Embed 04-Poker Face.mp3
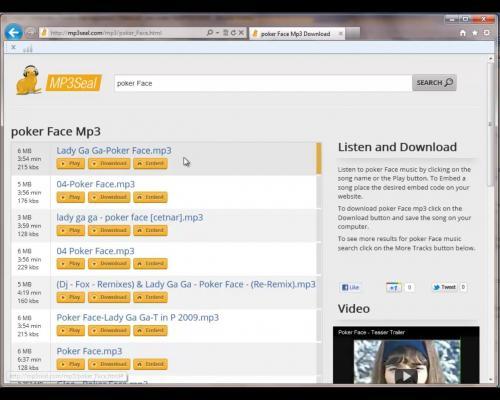Screen dimensions: 500x400 pos(150,197)
